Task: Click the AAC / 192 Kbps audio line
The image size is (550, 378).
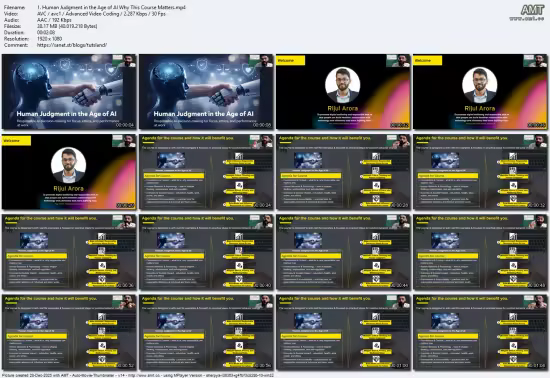Action: [x=54, y=20]
